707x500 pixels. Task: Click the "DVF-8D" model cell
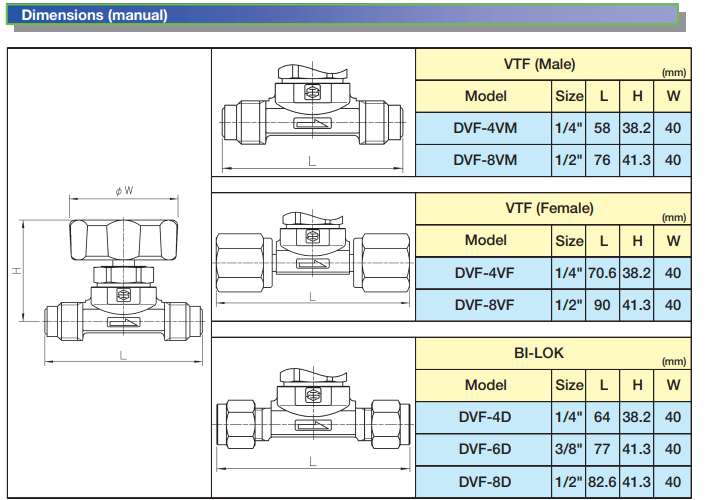coord(485,482)
